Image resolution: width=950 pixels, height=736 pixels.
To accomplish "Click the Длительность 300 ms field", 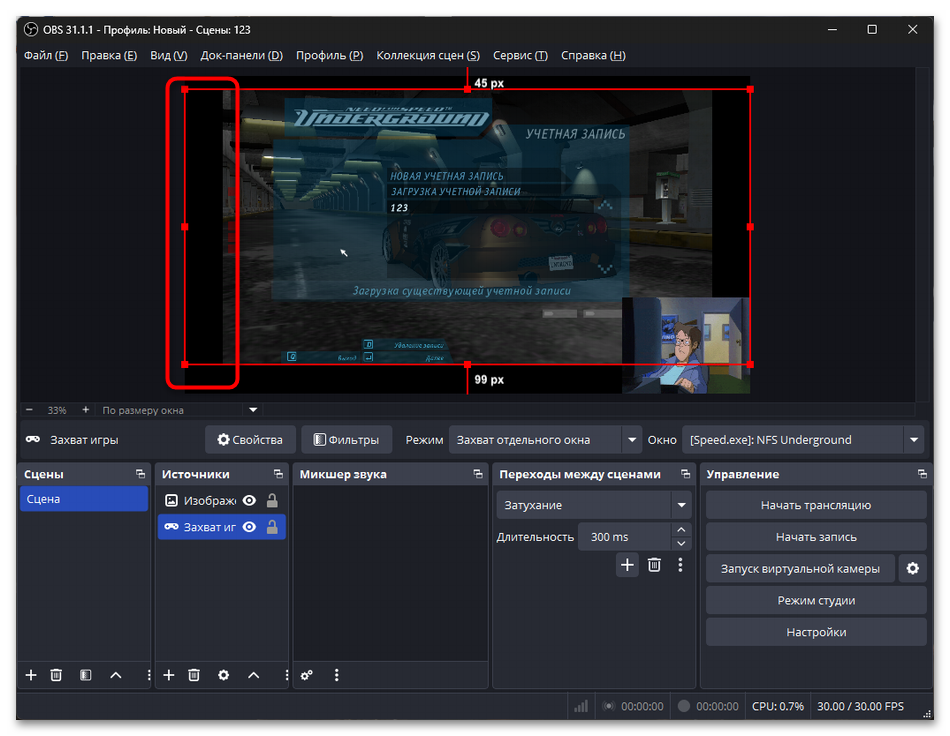I will (x=625, y=537).
